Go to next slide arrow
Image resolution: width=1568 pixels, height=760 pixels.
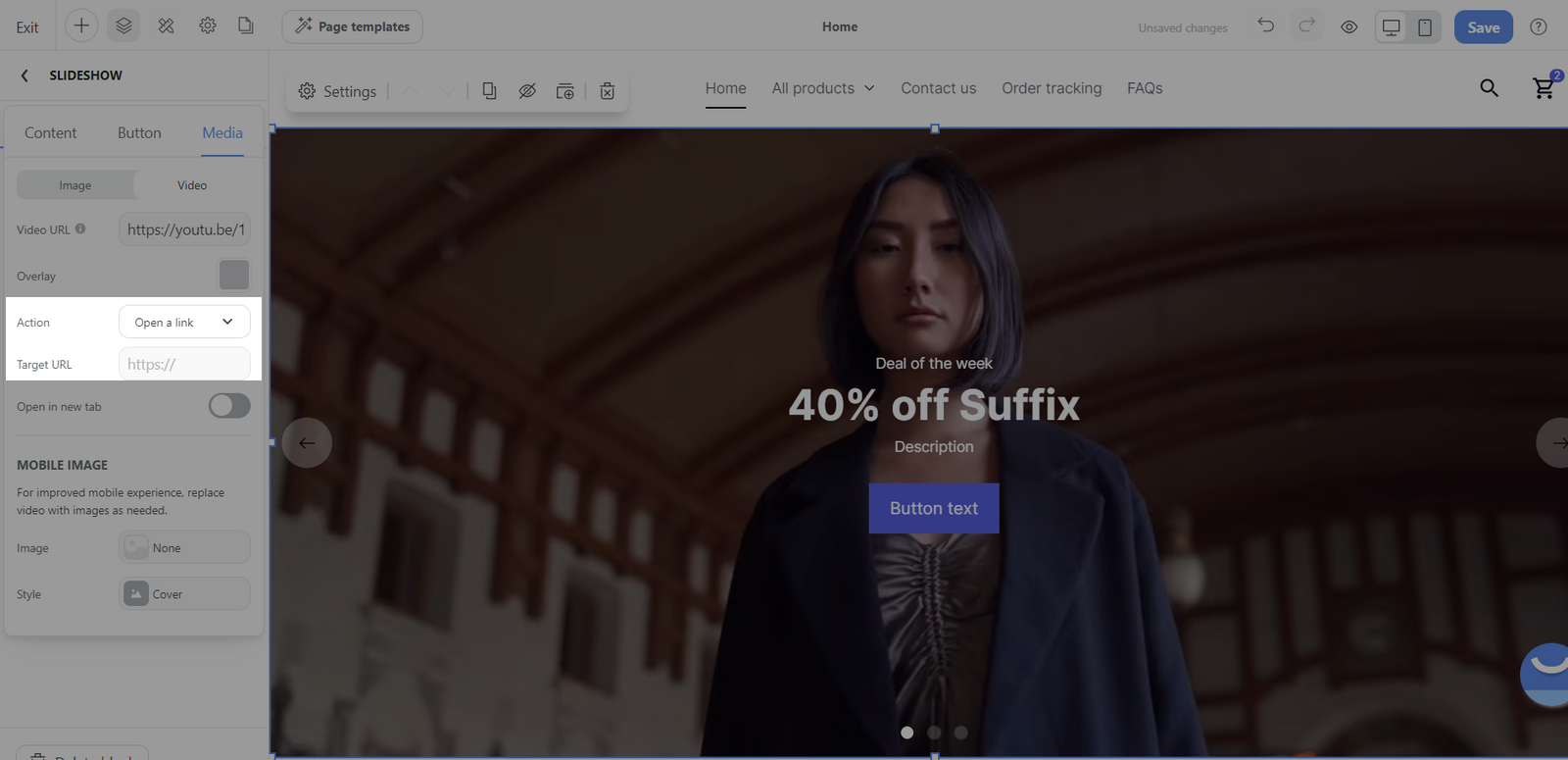point(1554,443)
